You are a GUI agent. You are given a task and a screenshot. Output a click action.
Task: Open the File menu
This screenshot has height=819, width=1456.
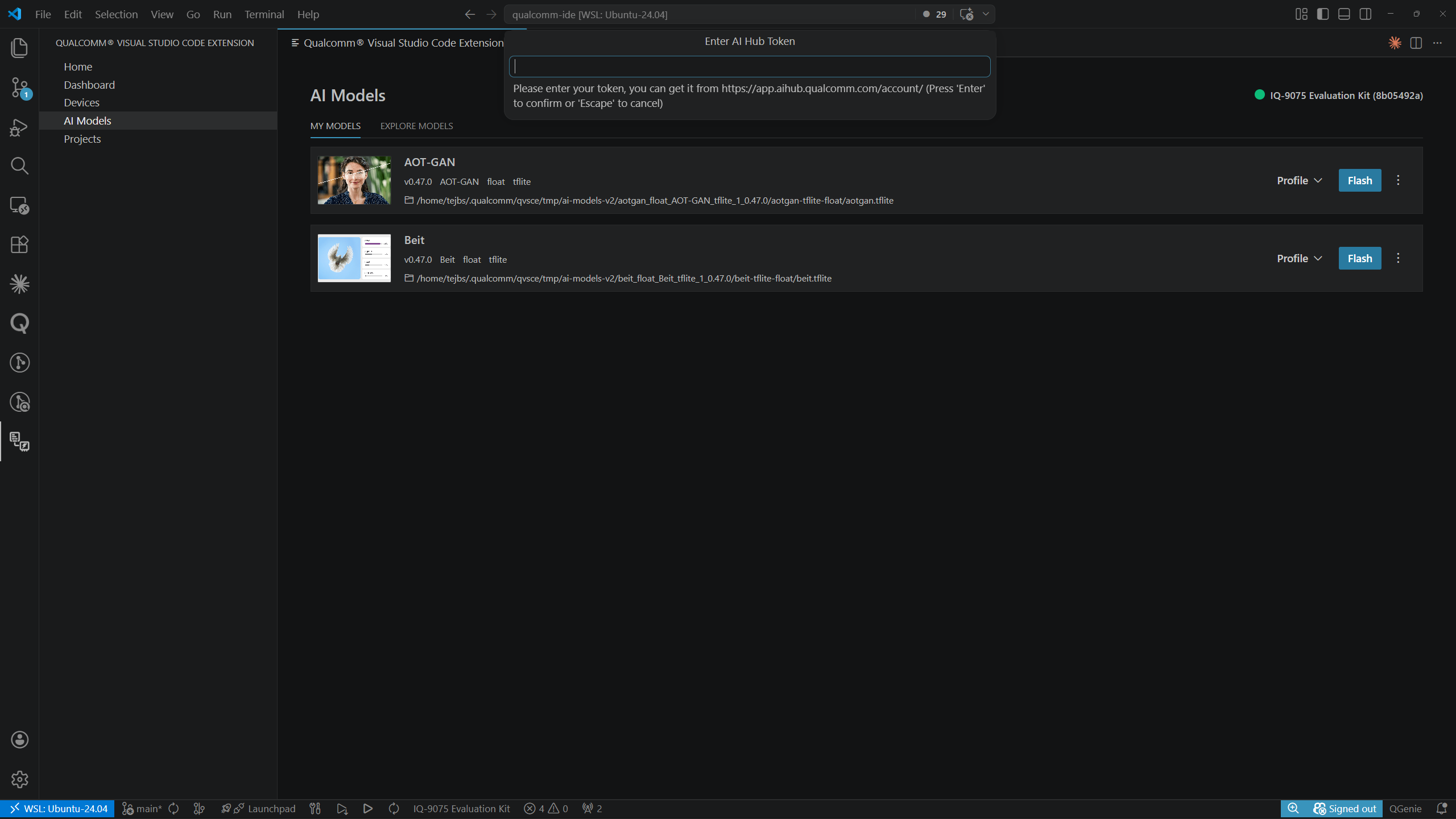pyautogui.click(x=43, y=14)
